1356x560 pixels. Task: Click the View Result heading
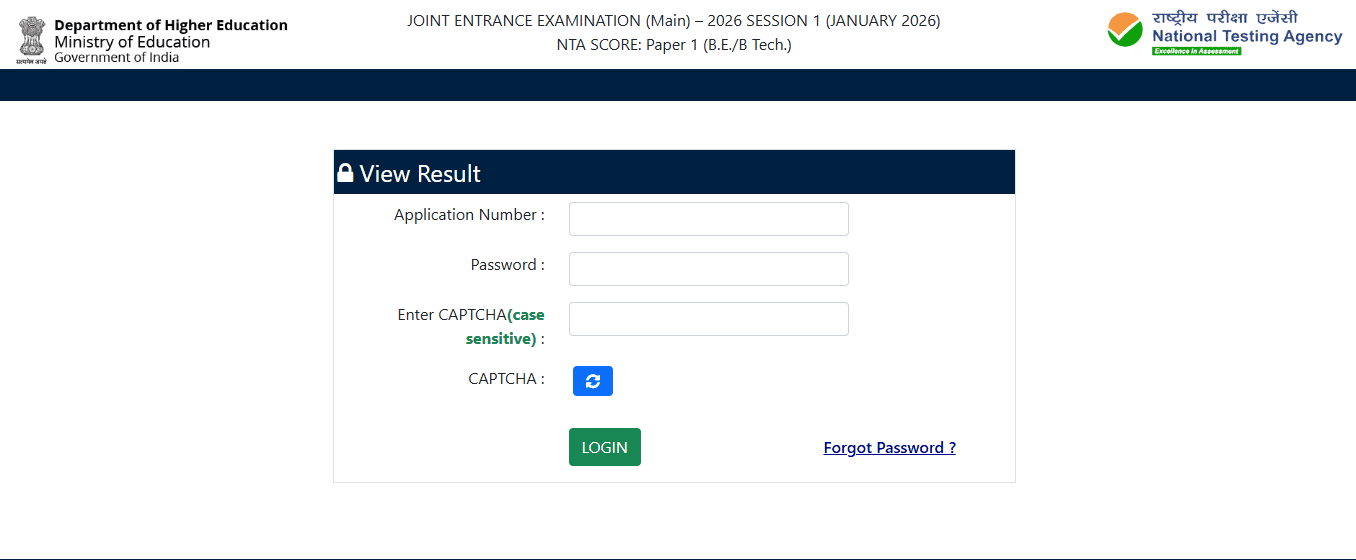click(x=420, y=174)
